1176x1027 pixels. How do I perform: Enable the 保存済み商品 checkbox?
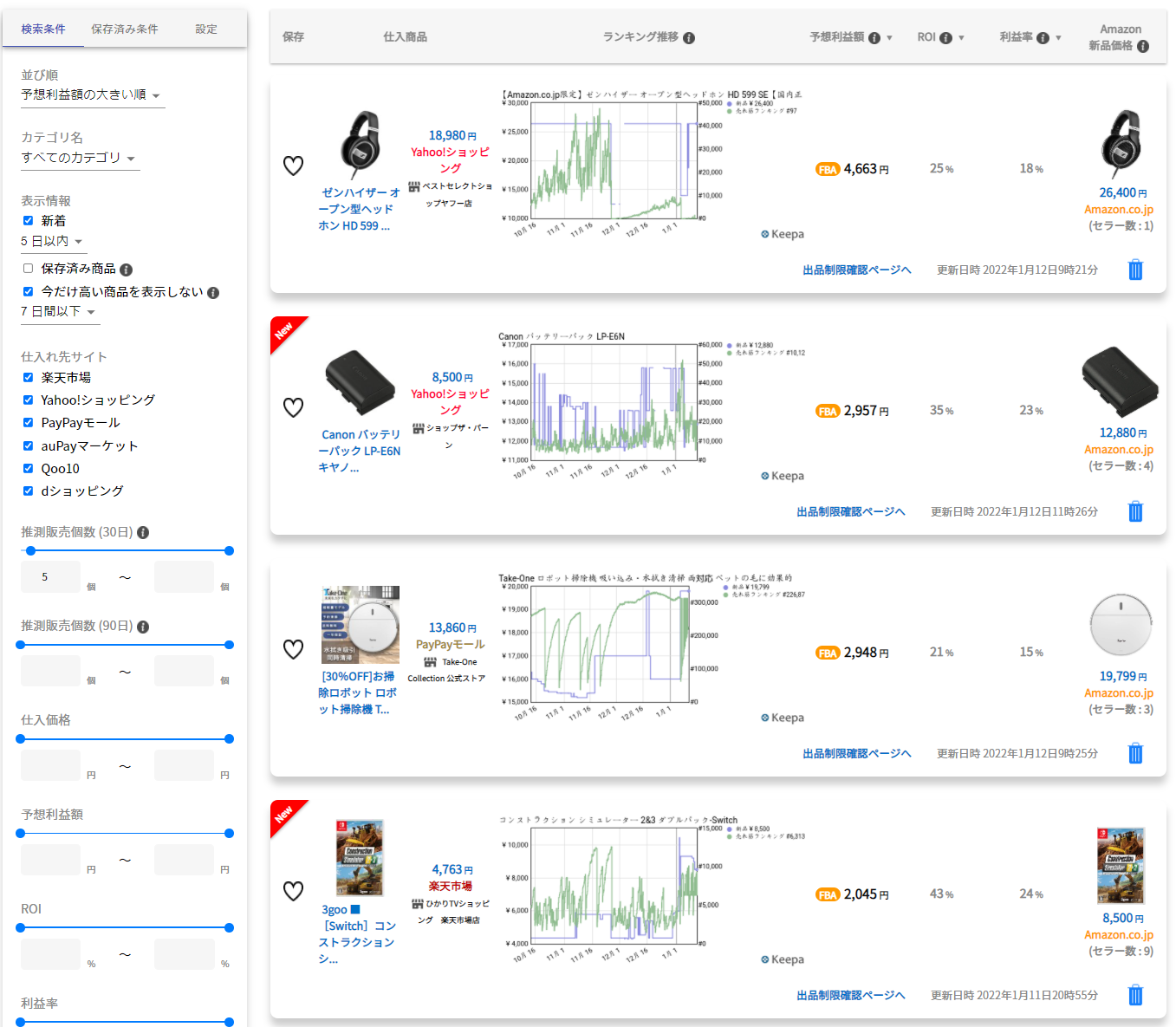click(28, 269)
